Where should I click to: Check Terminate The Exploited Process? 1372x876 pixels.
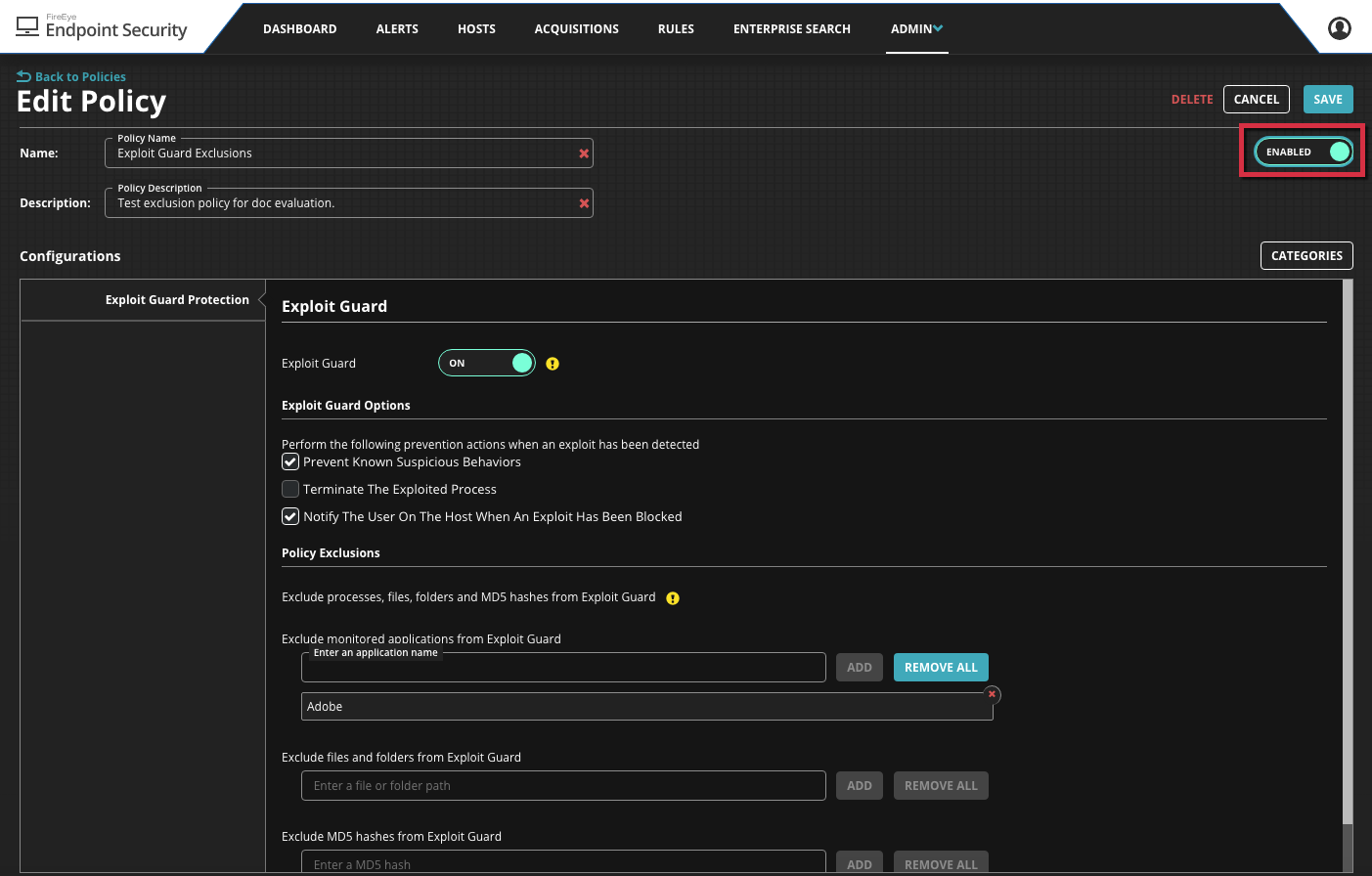tap(290, 489)
